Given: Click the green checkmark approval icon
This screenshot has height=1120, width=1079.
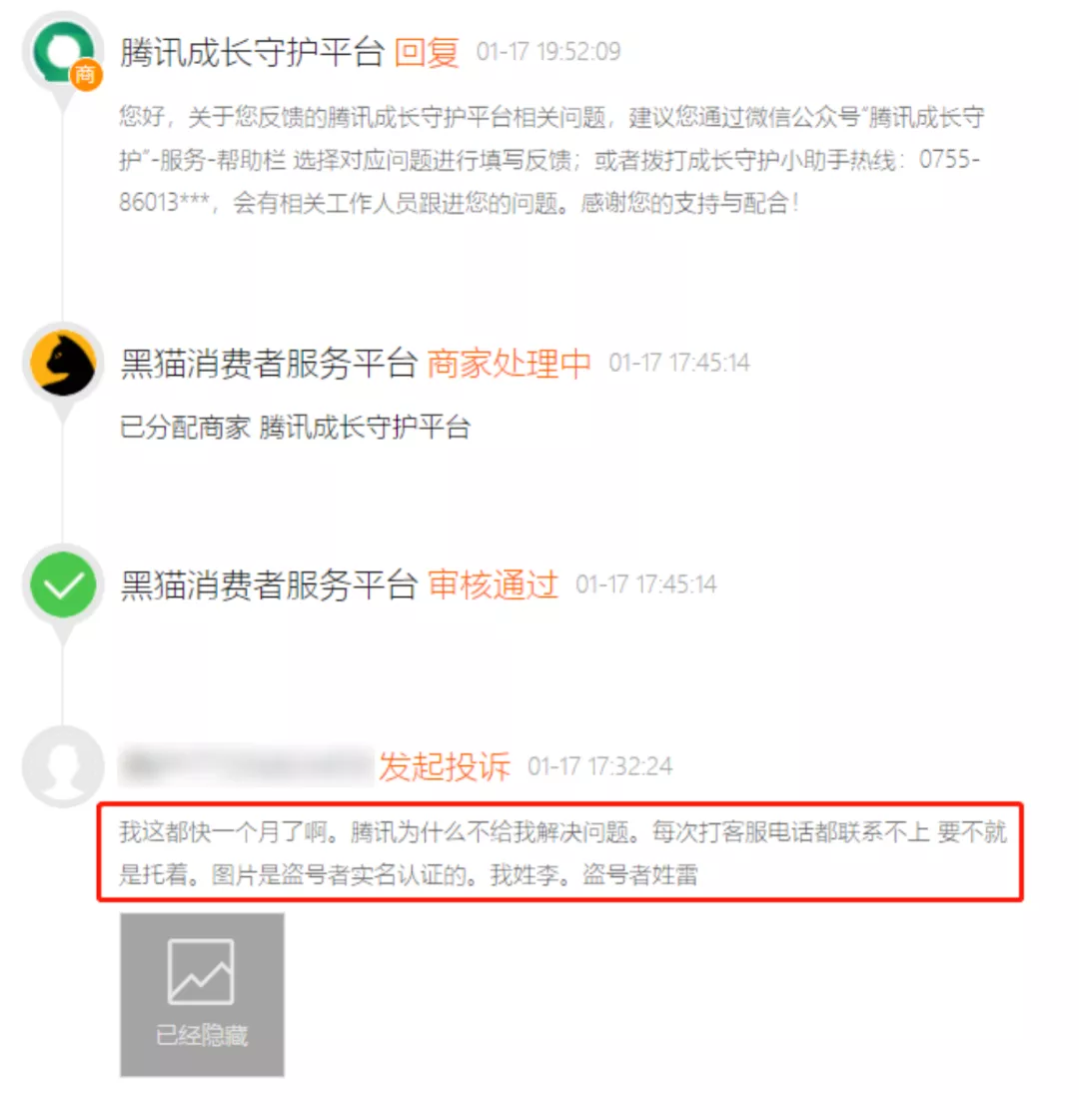Looking at the screenshot, I should [63, 585].
